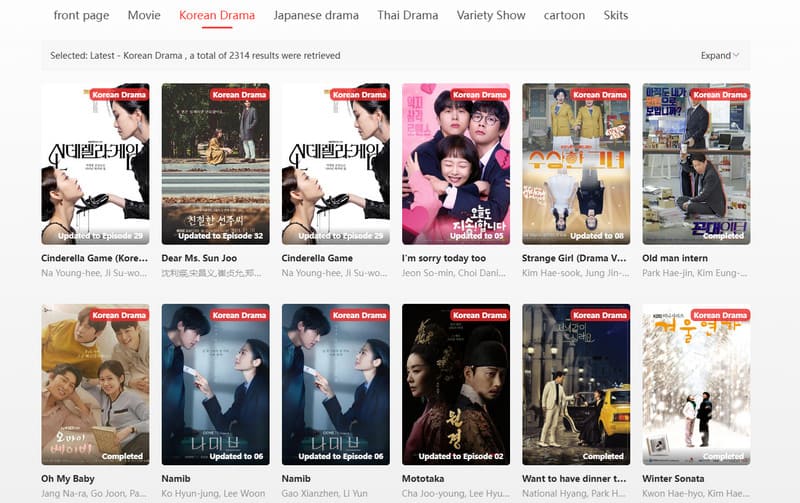Click Completed label on Oh My Baby
Image resolution: width=800 pixels, height=503 pixels.
(122, 456)
